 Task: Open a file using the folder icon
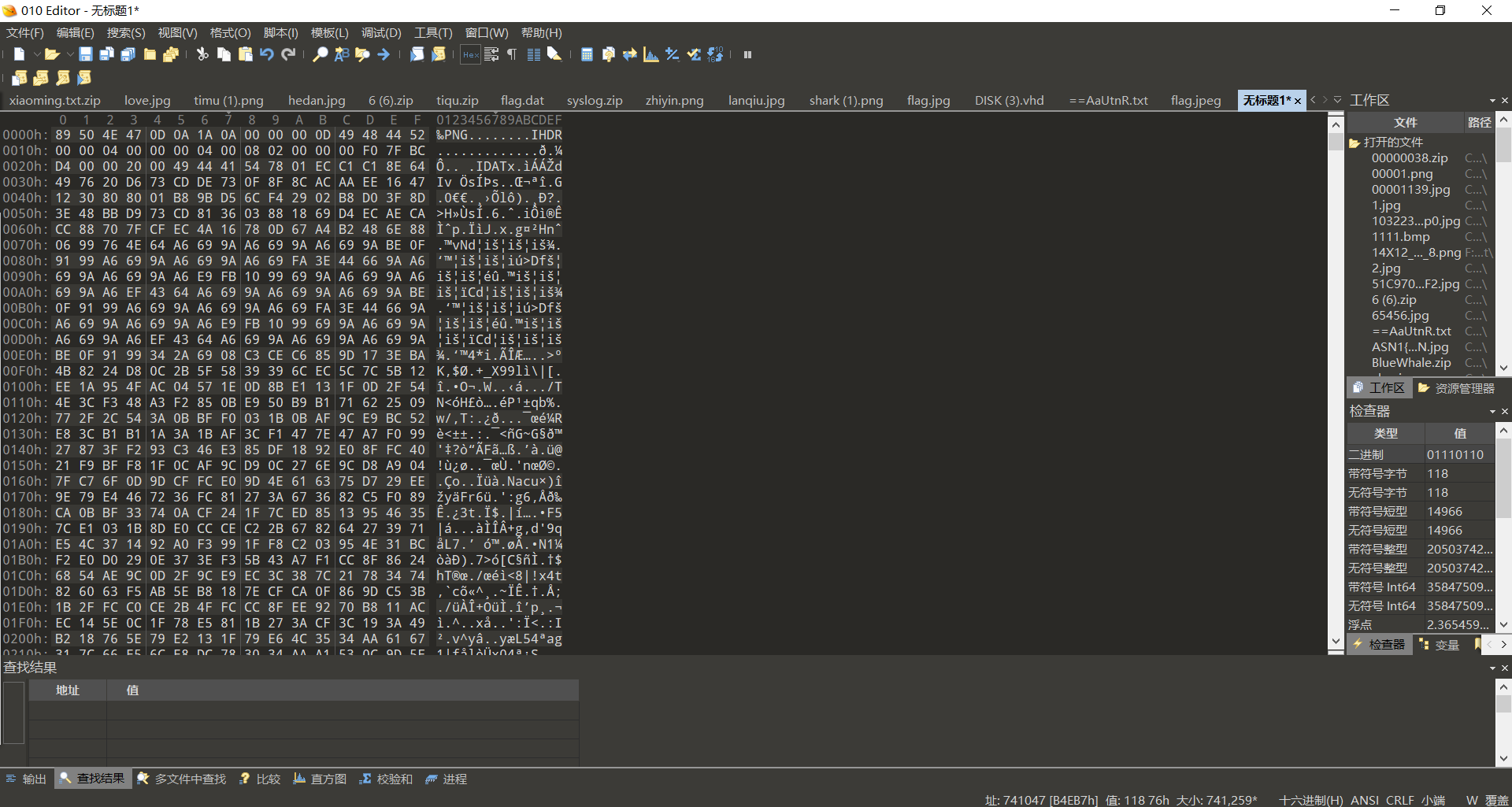[x=52, y=54]
